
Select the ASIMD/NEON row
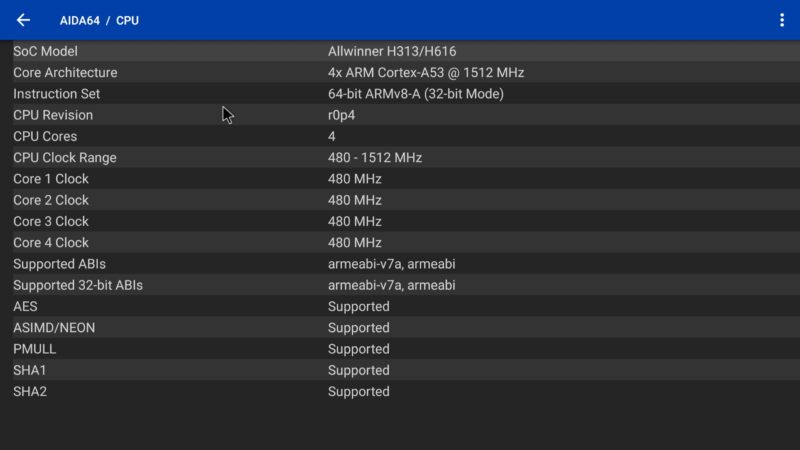[400, 328]
